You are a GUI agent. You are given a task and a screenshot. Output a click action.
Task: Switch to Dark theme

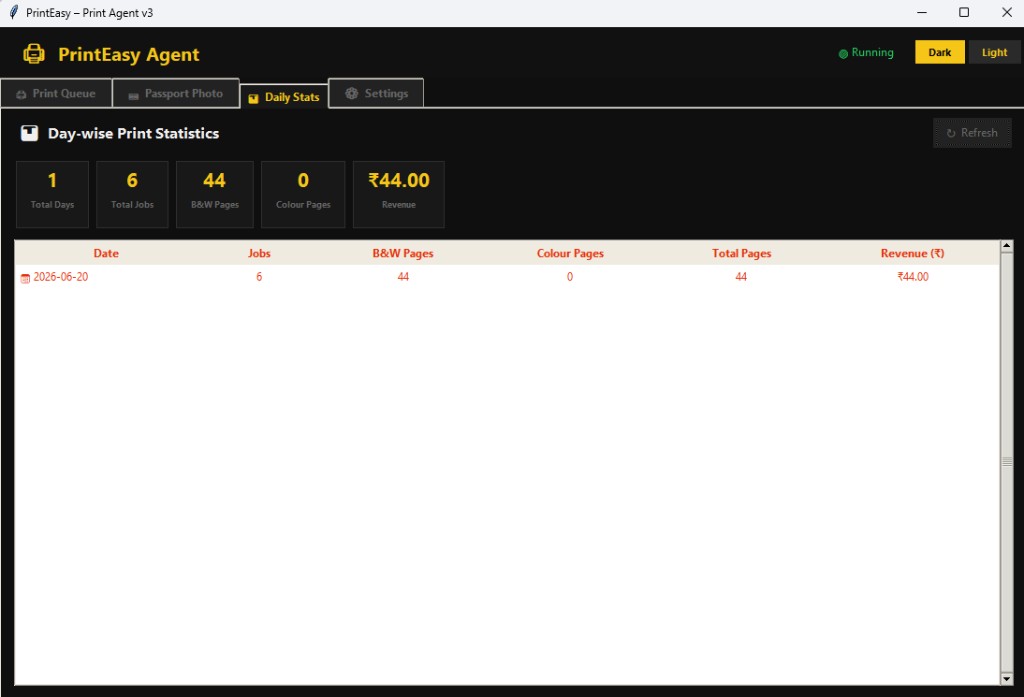[x=939, y=52]
